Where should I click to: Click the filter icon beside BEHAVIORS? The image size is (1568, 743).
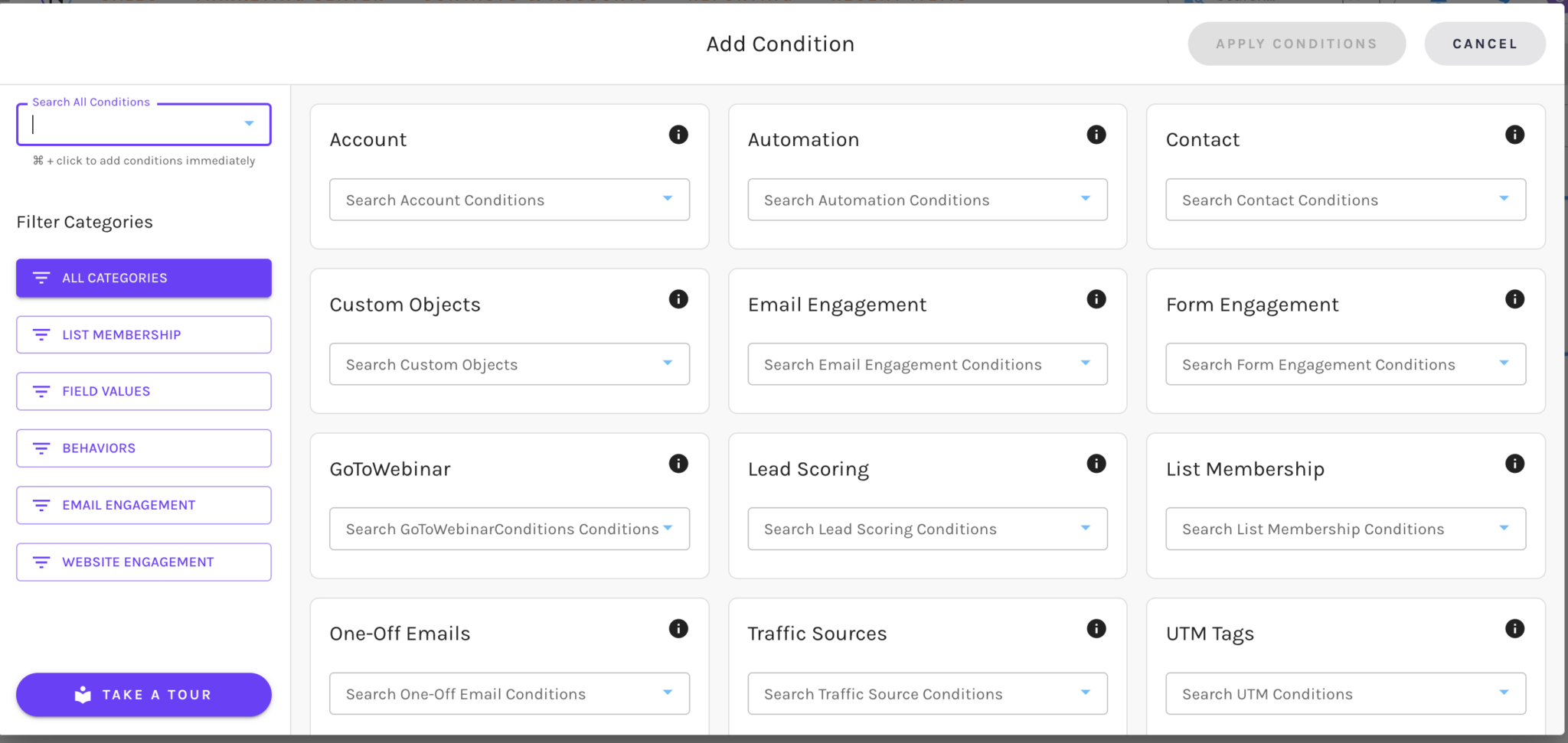41,448
